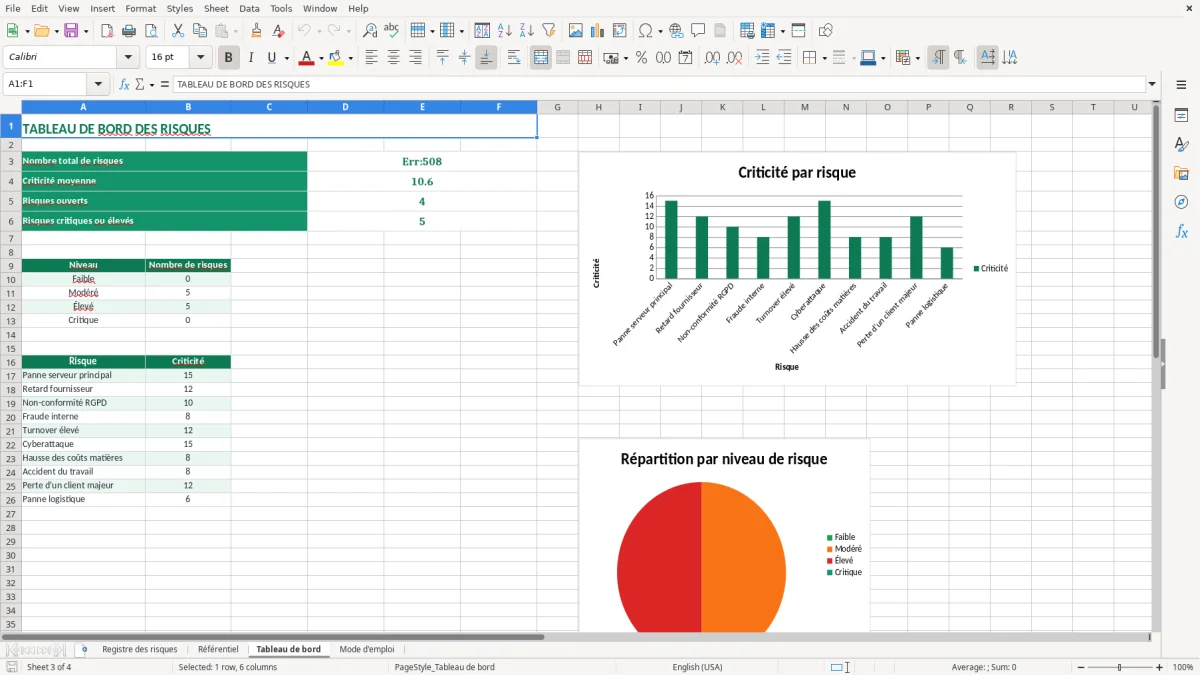Open the Sidebar Styles icon
Viewport: 1200px width, 675px height.
point(1181,145)
